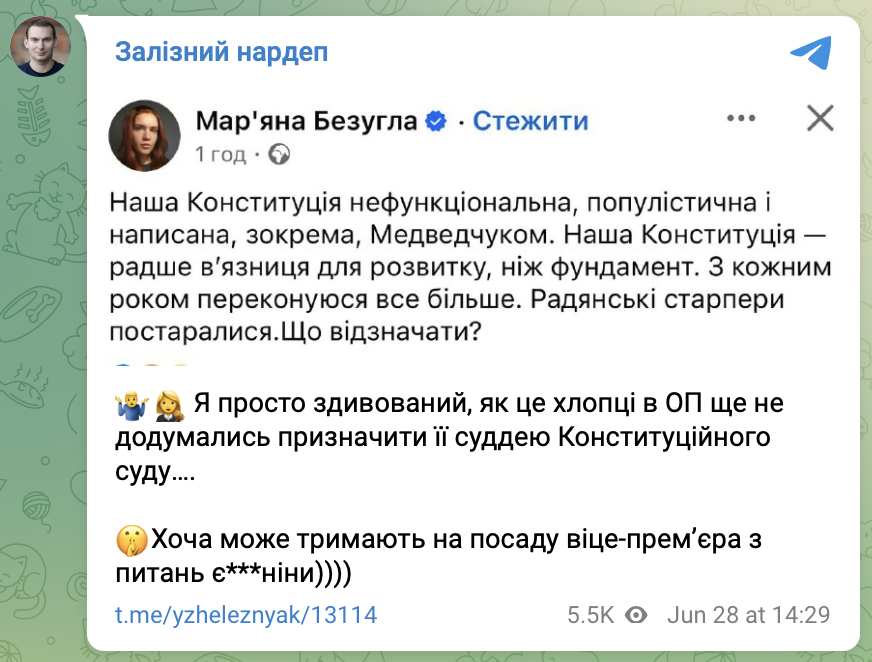The image size is (872, 662).
Task: Click the "Jun 28 at 14:29" date
Action: coord(748,614)
